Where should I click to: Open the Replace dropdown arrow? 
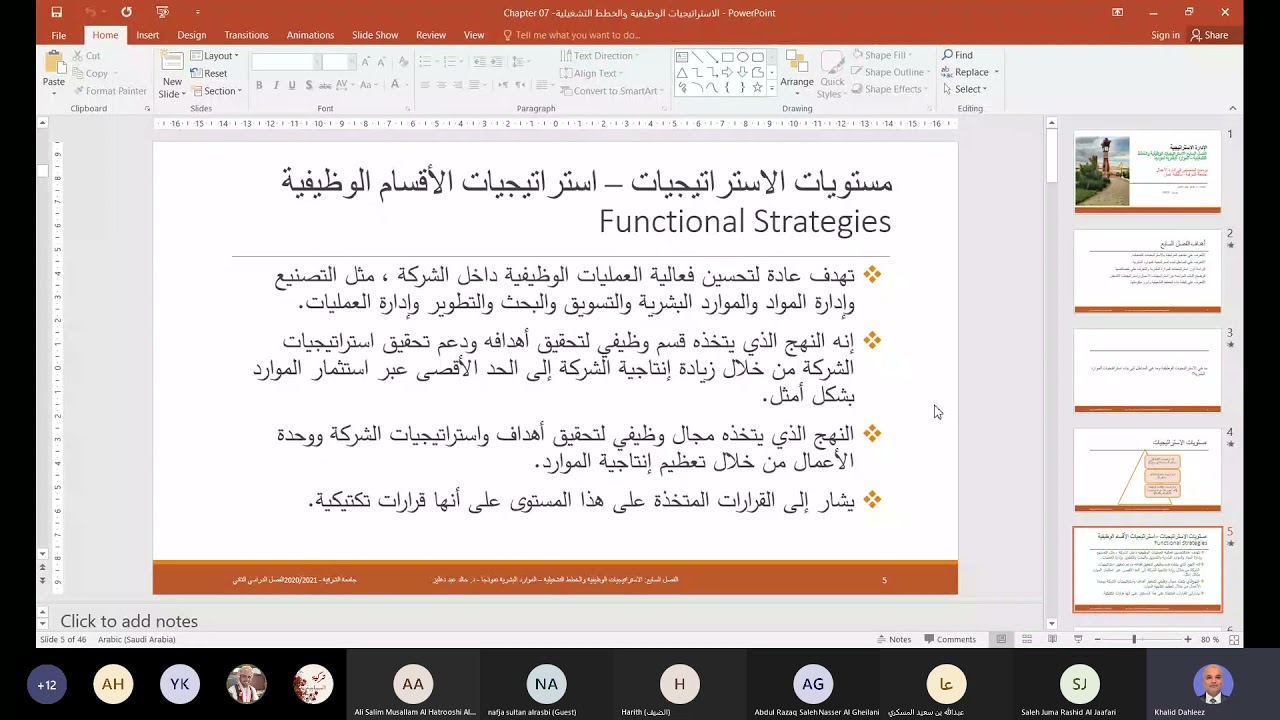click(996, 72)
